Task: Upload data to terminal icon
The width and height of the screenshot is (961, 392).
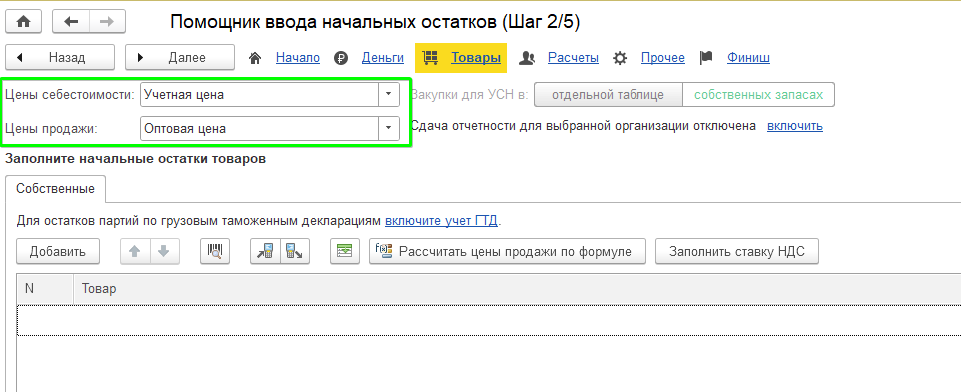Action: (x=295, y=251)
